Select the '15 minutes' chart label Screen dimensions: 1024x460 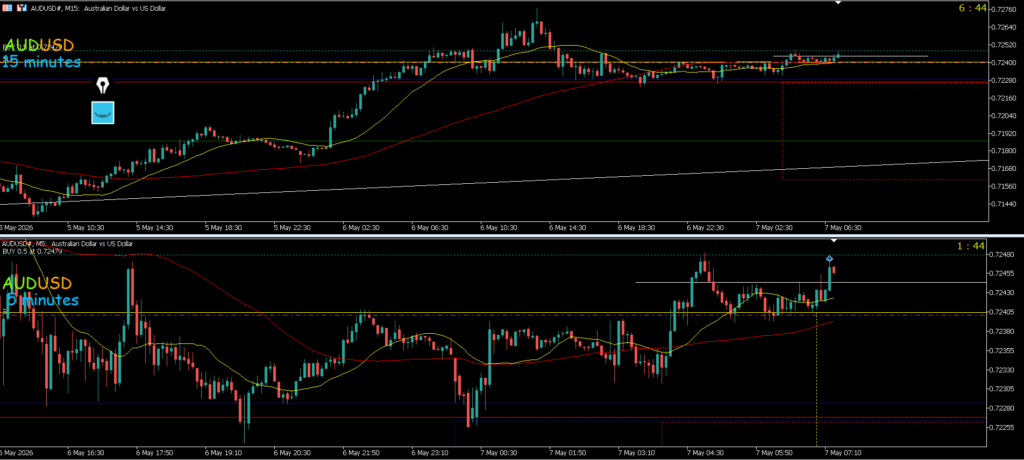tap(41, 62)
